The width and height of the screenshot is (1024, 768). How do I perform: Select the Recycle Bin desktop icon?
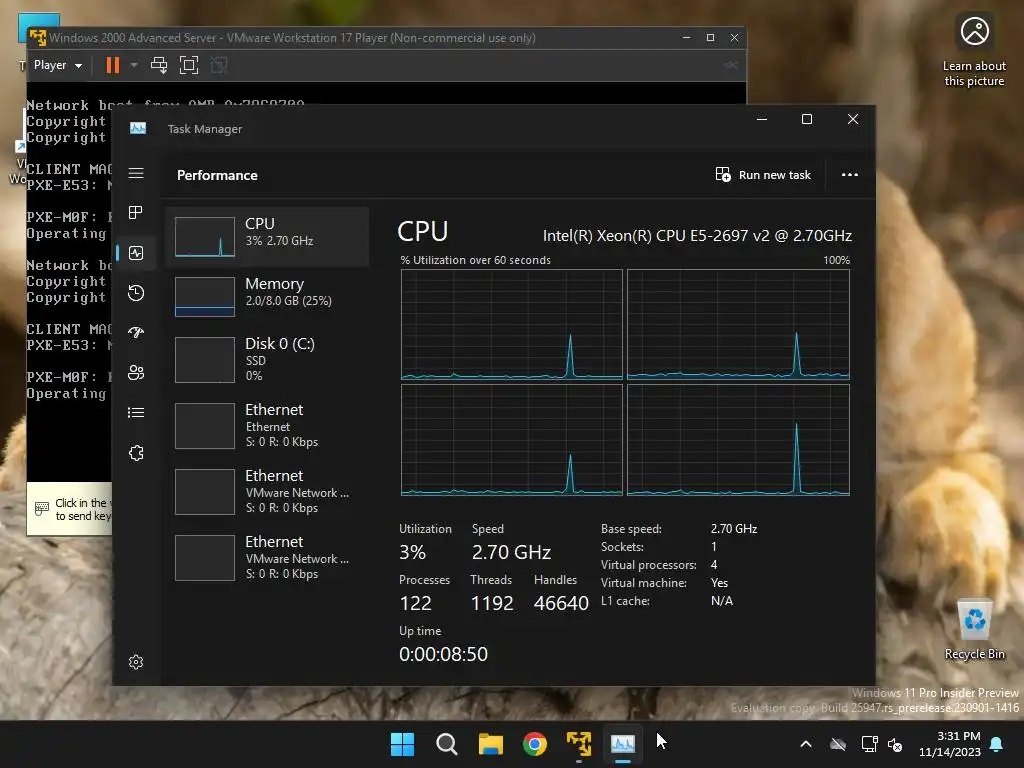974,628
